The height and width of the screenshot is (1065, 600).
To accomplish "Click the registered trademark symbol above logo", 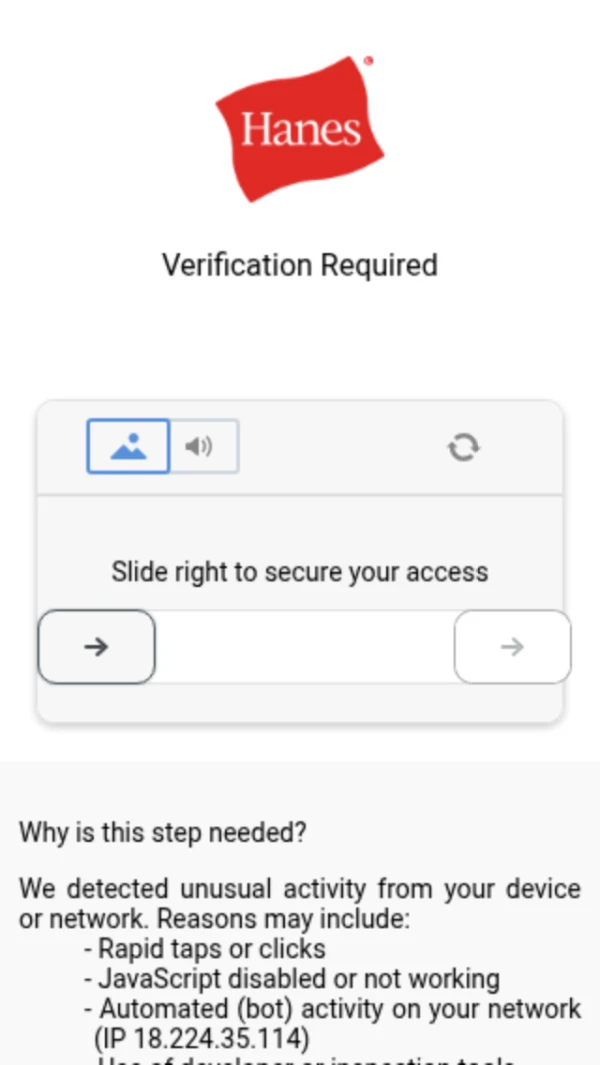I will click(x=368, y=62).
